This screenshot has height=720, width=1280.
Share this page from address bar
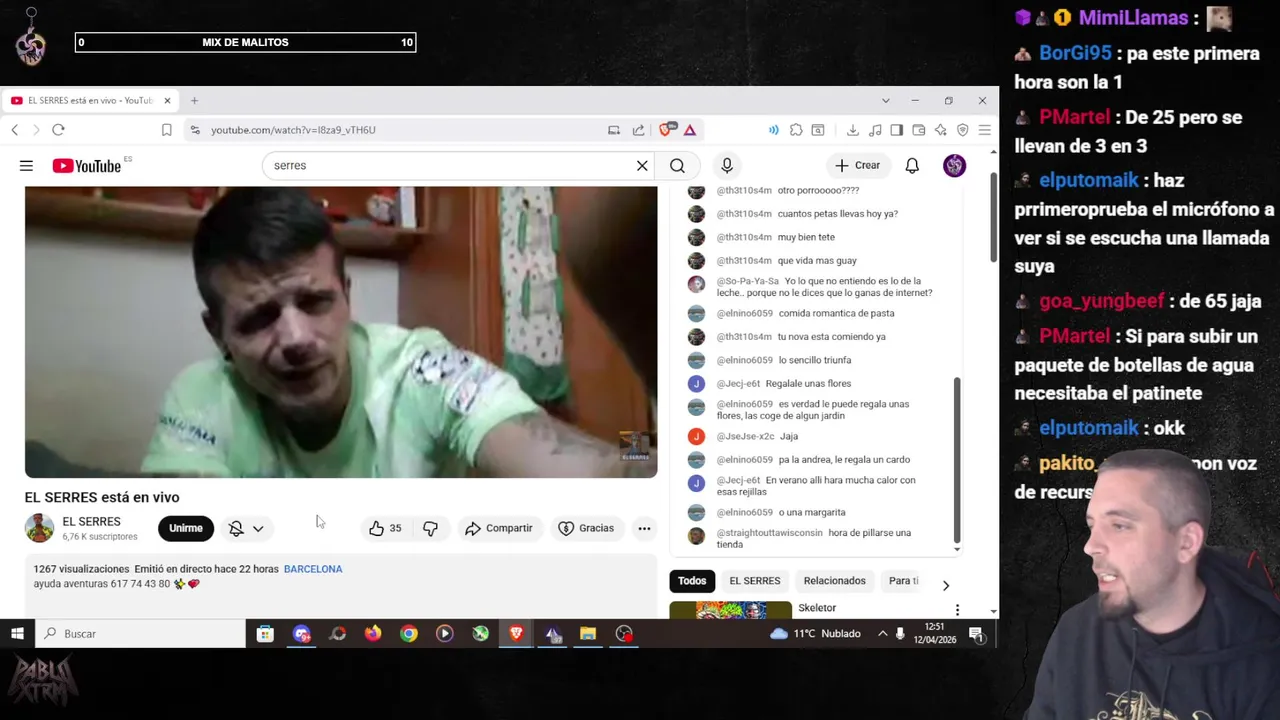click(x=638, y=130)
